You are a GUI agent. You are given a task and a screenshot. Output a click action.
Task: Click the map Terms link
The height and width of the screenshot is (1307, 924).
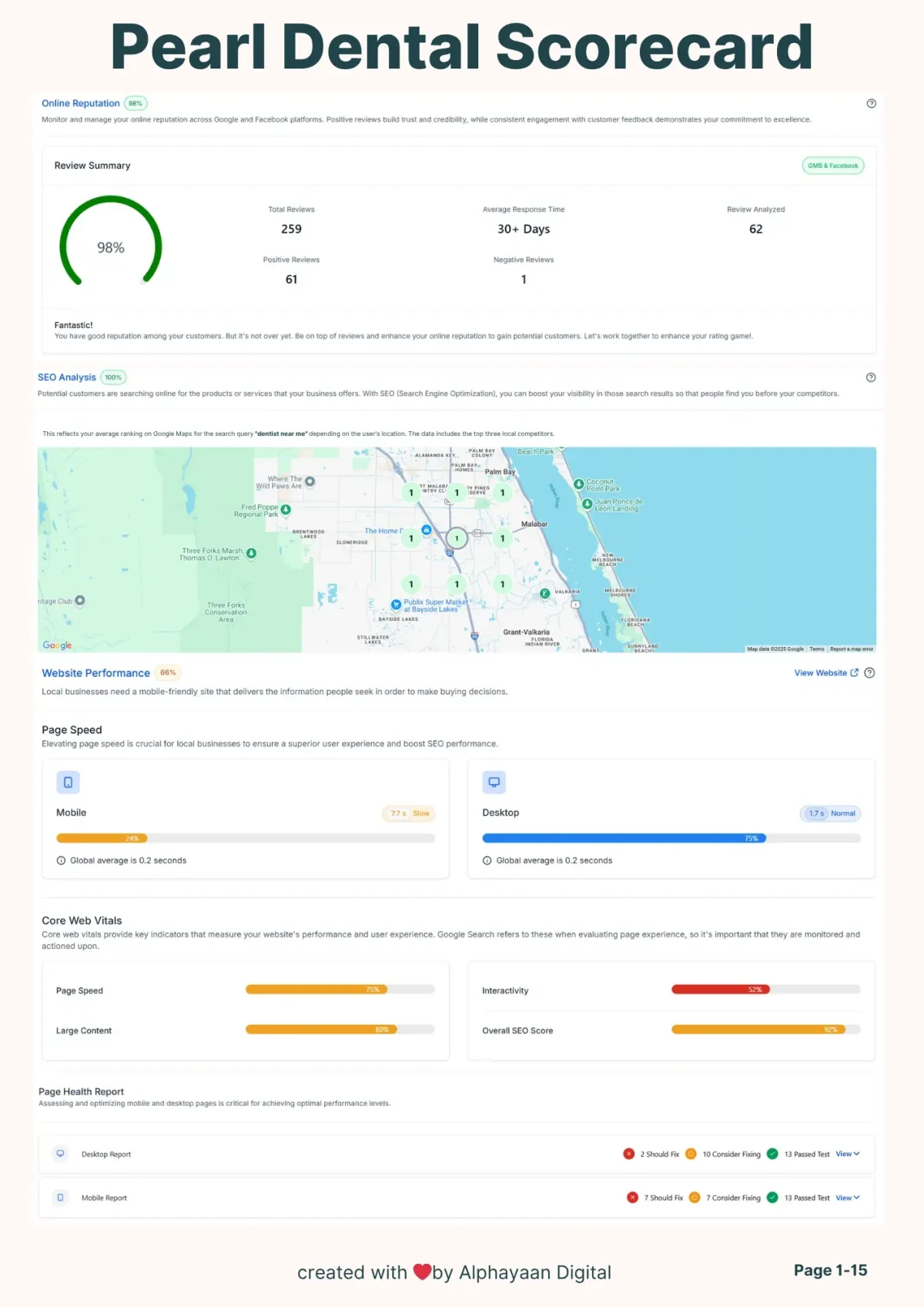coord(817,649)
